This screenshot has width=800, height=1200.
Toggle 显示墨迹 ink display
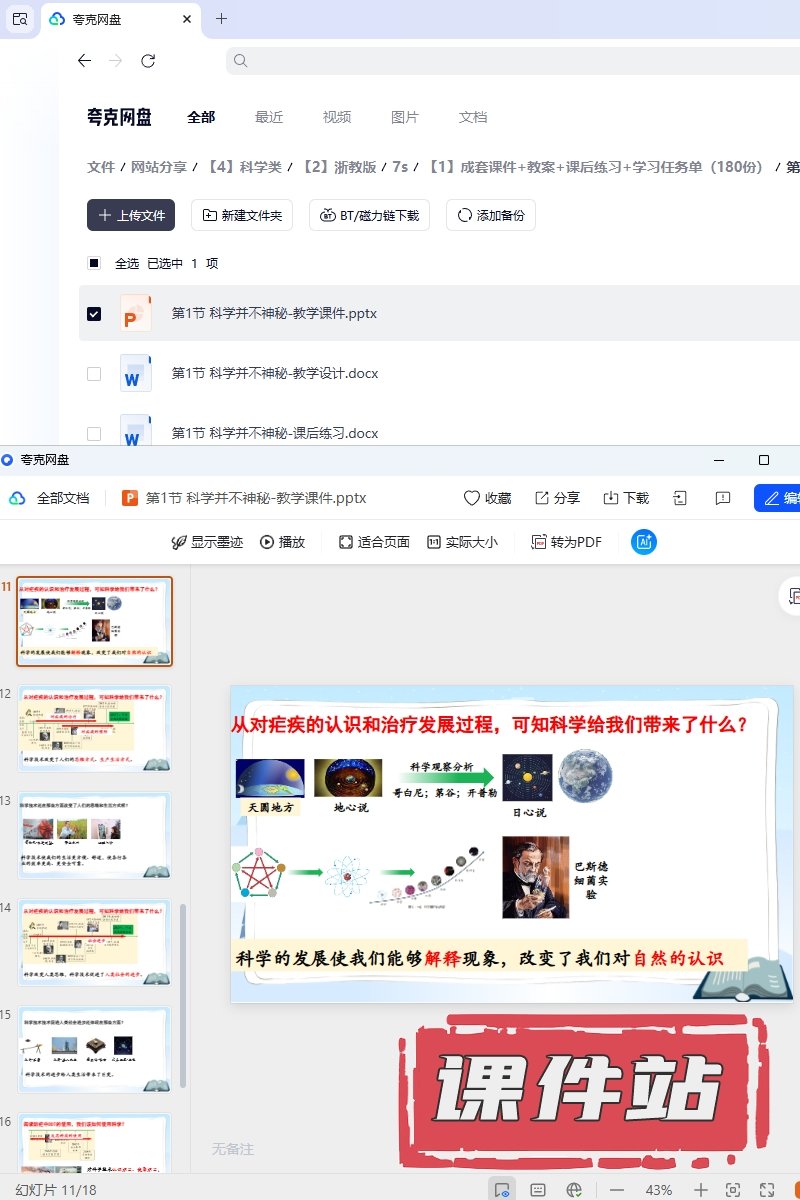tap(207, 542)
